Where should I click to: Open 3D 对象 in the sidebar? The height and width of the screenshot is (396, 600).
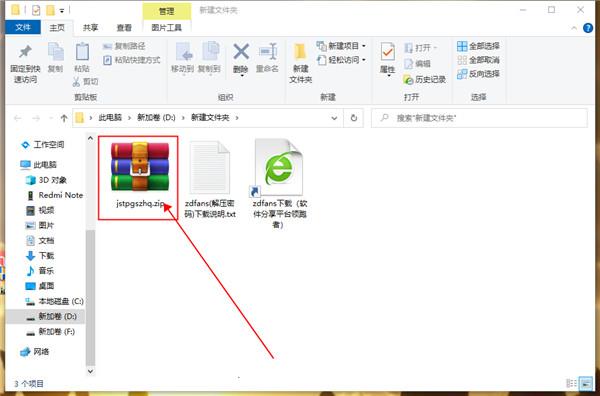(46, 180)
